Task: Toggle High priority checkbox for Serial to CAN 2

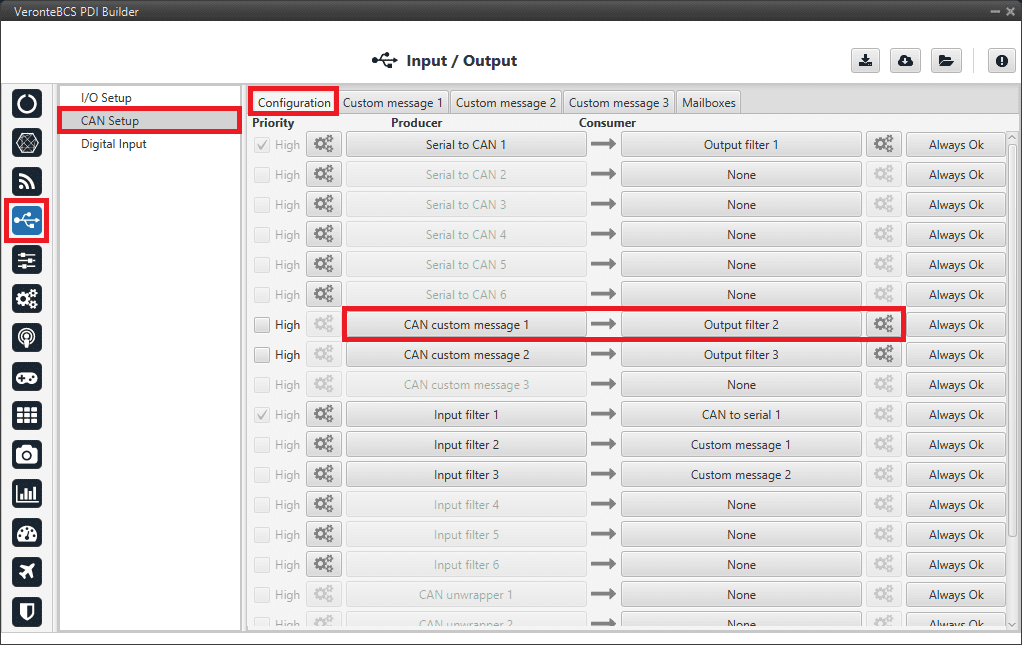Action: (262, 175)
